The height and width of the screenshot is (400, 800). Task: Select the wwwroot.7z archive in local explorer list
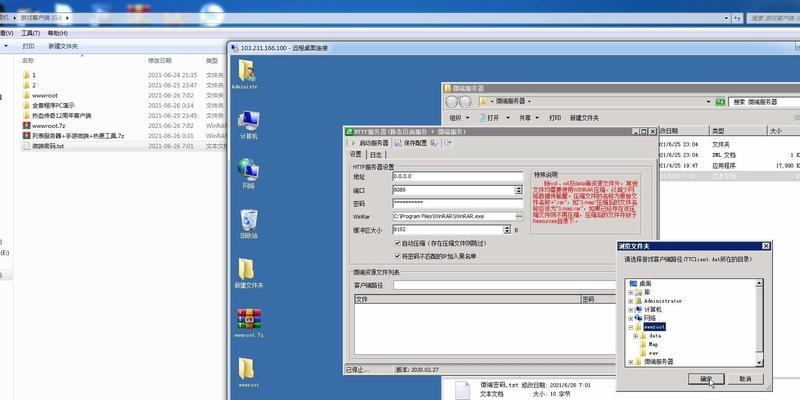coord(48,126)
